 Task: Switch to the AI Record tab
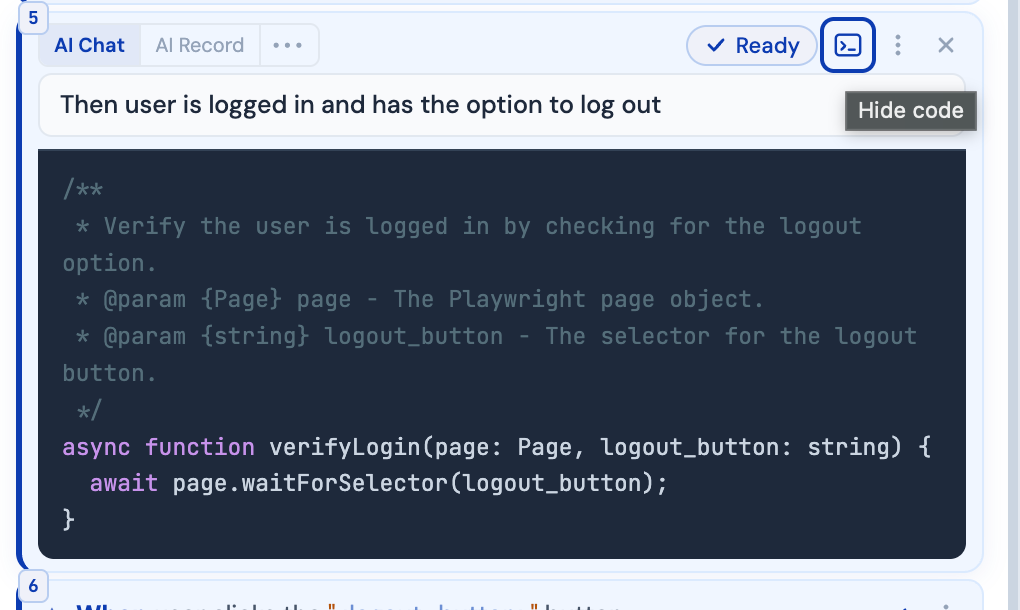[x=199, y=45]
